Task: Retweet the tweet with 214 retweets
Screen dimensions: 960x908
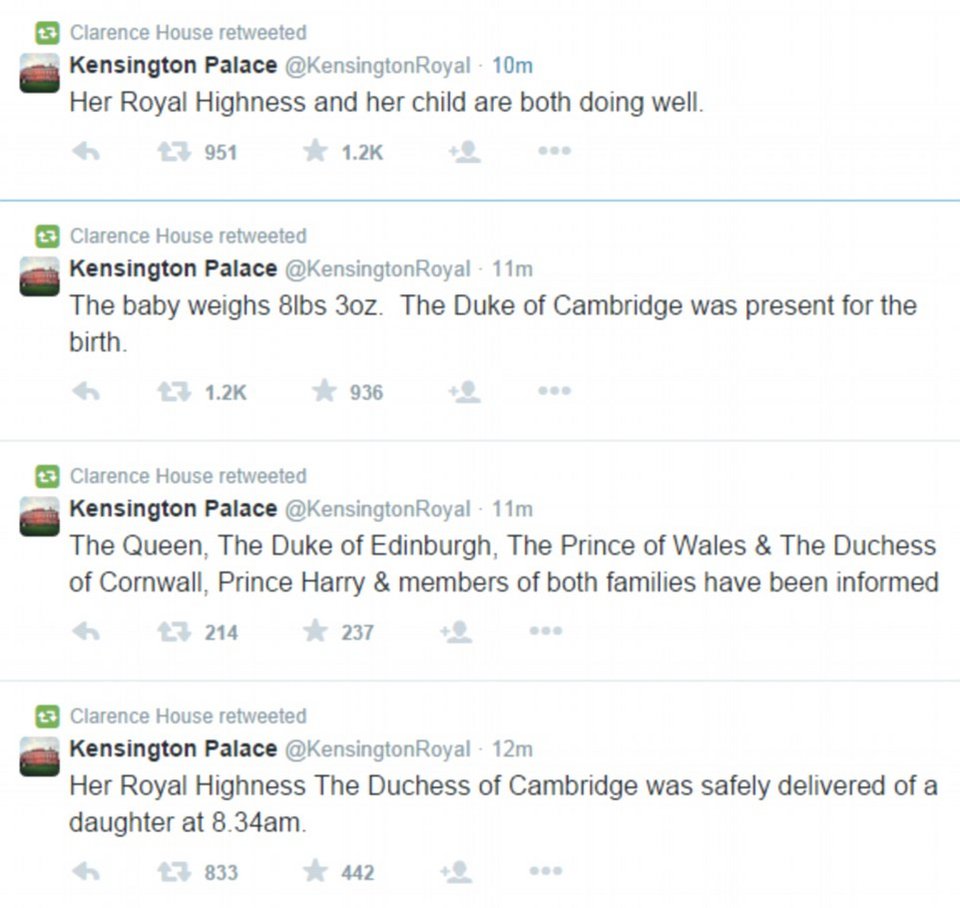Action: tap(173, 631)
